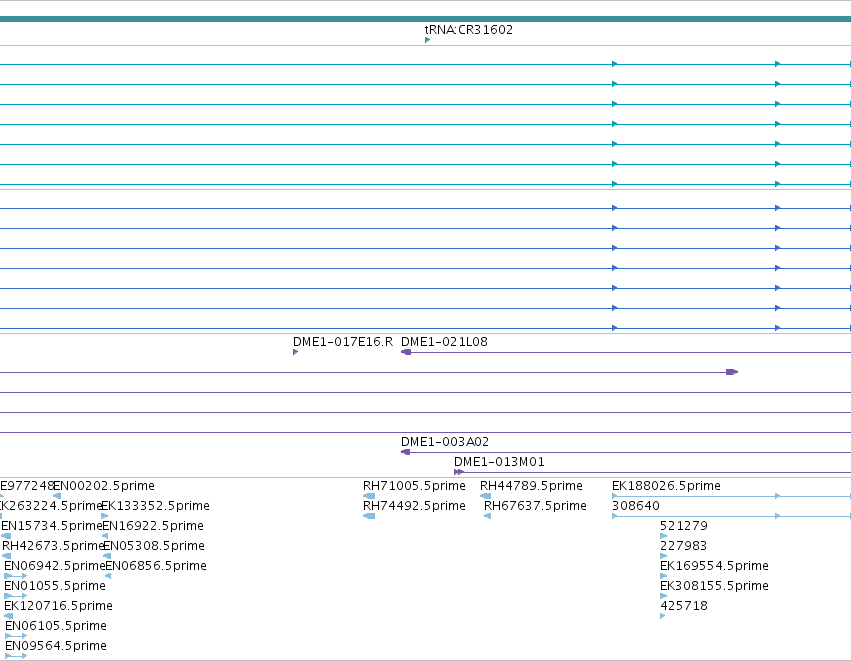Click the RH71005.5prime arrow glyph
The height and width of the screenshot is (661, 851).
(369, 496)
